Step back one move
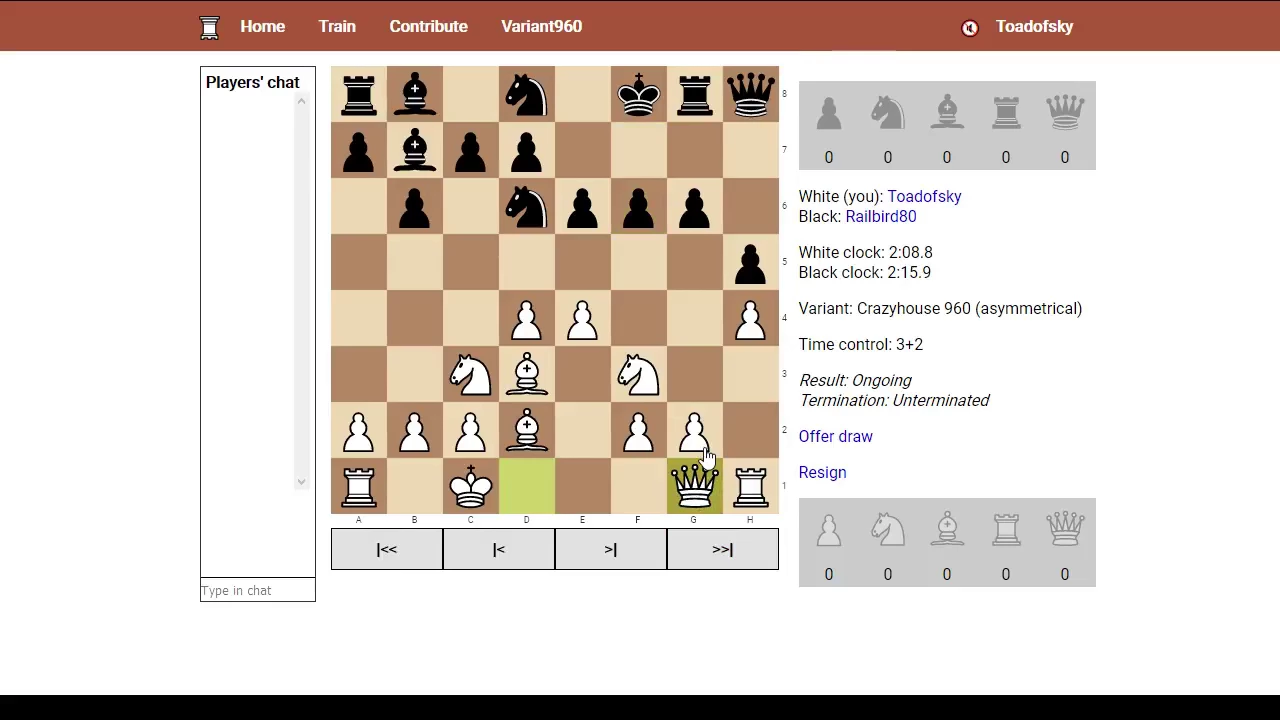The image size is (1280, 720). 499,549
